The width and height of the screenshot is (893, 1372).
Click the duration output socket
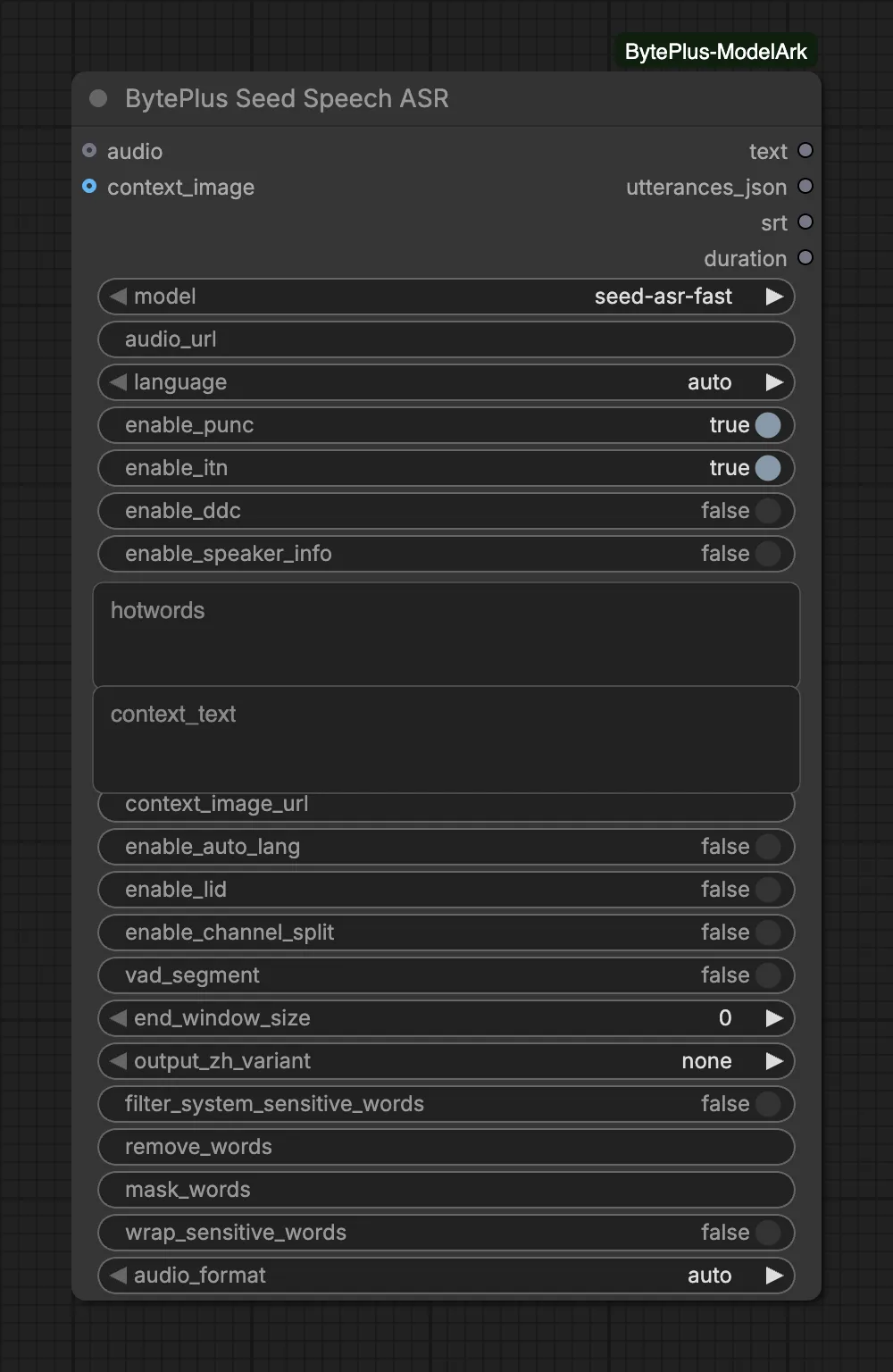tap(805, 257)
